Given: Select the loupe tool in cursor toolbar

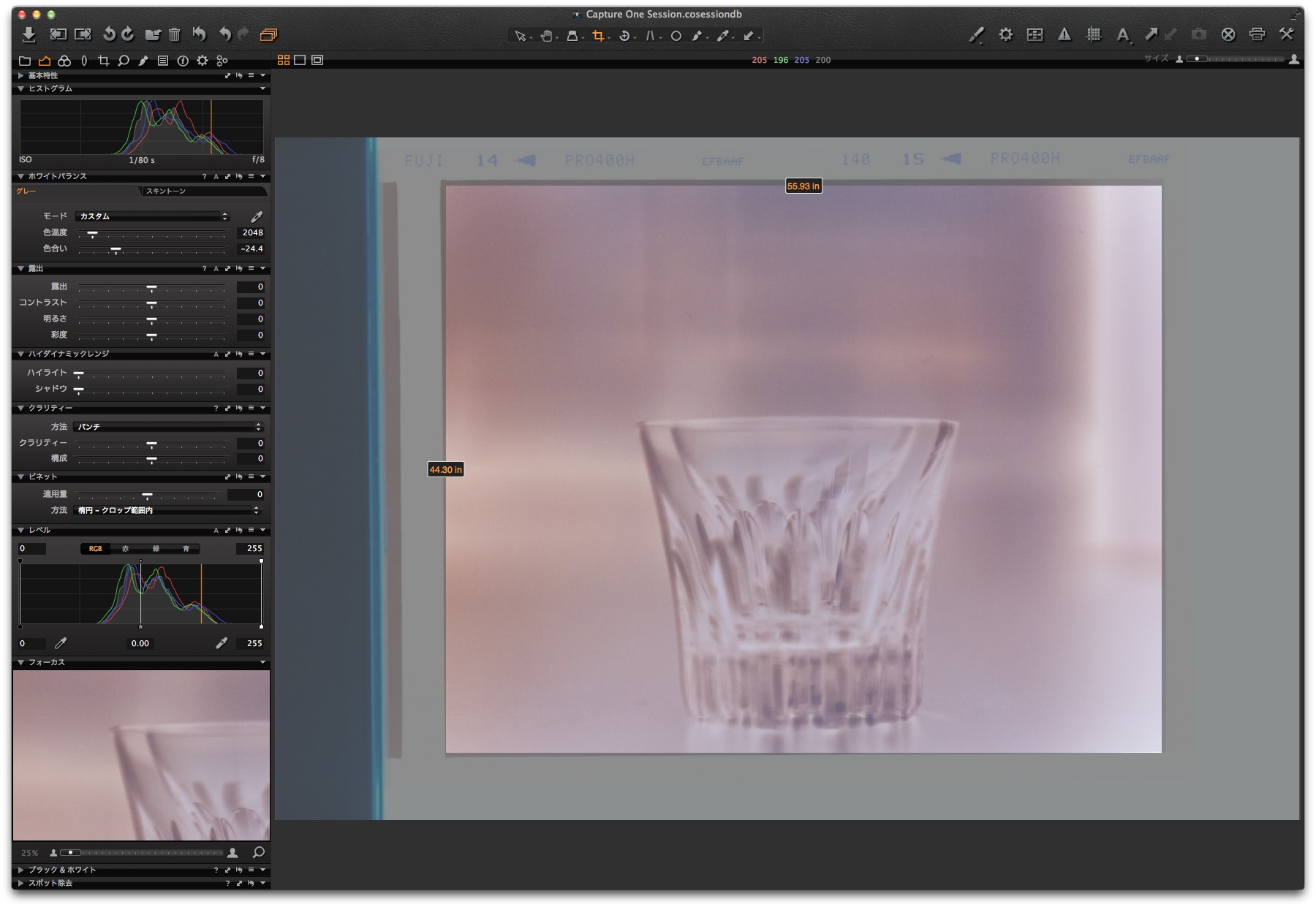Looking at the screenshot, I should pos(572,36).
